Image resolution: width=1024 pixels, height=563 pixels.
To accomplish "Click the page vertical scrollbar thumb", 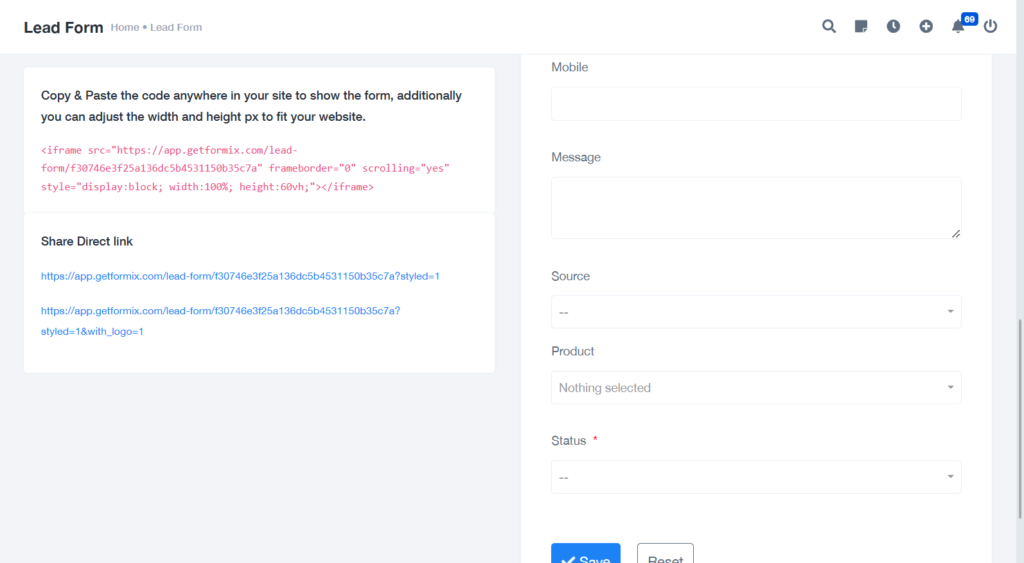I will point(1020,418).
